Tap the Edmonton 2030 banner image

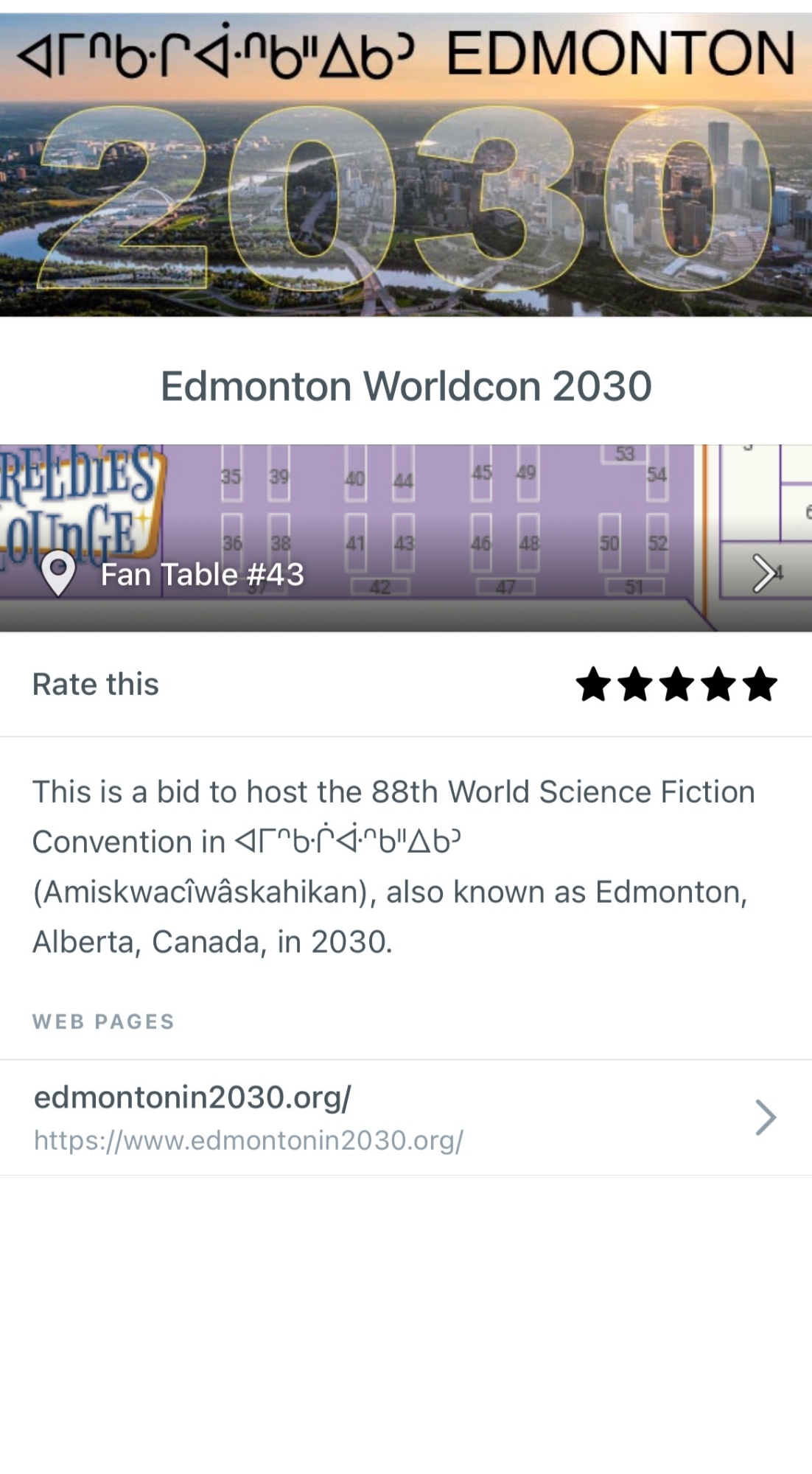coord(406,166)
